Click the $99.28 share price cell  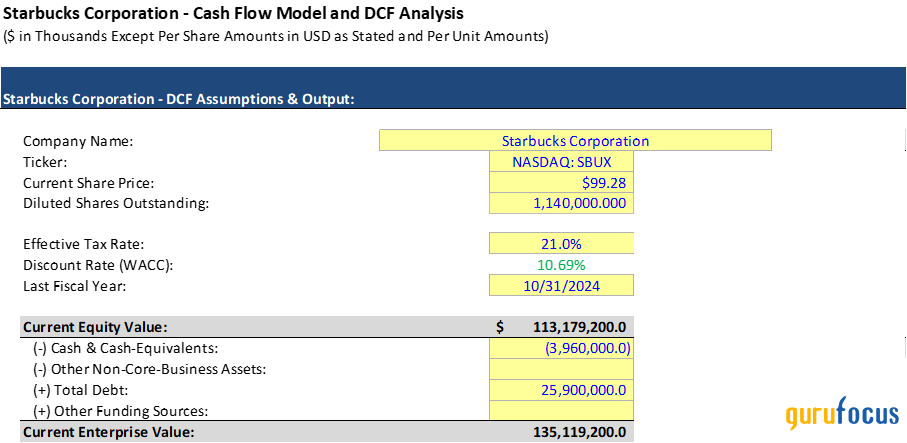point(561,183)
